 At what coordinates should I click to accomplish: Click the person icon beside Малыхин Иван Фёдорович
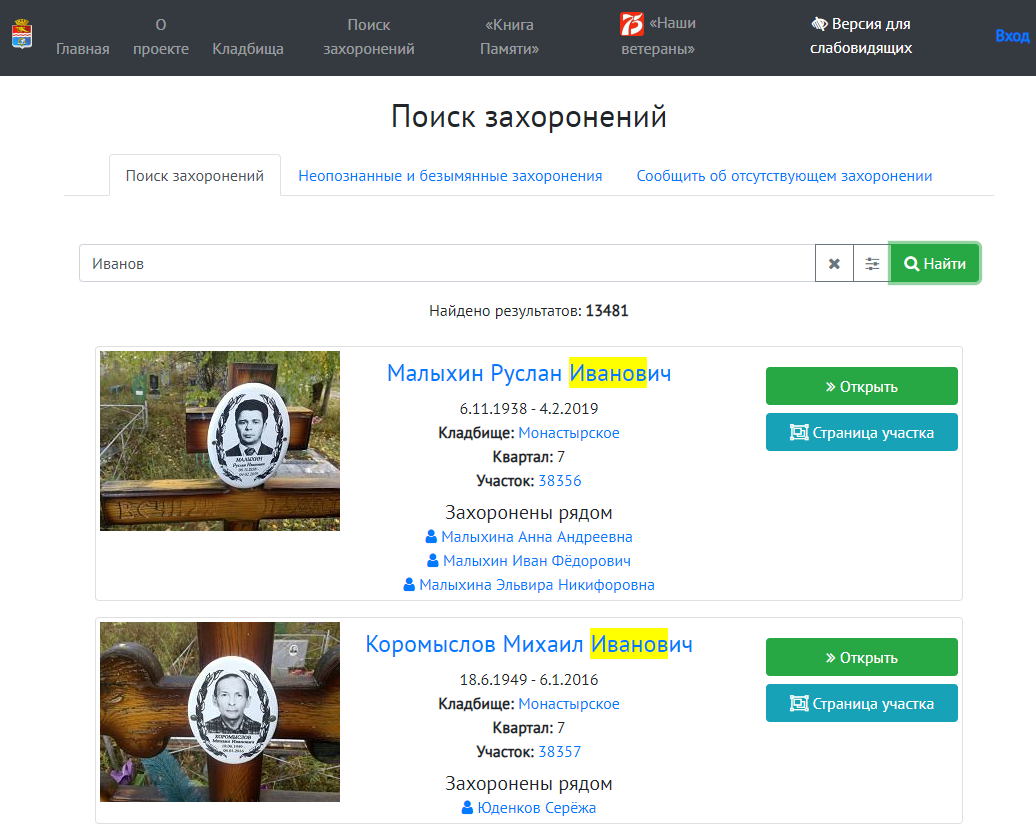[434, 560]
